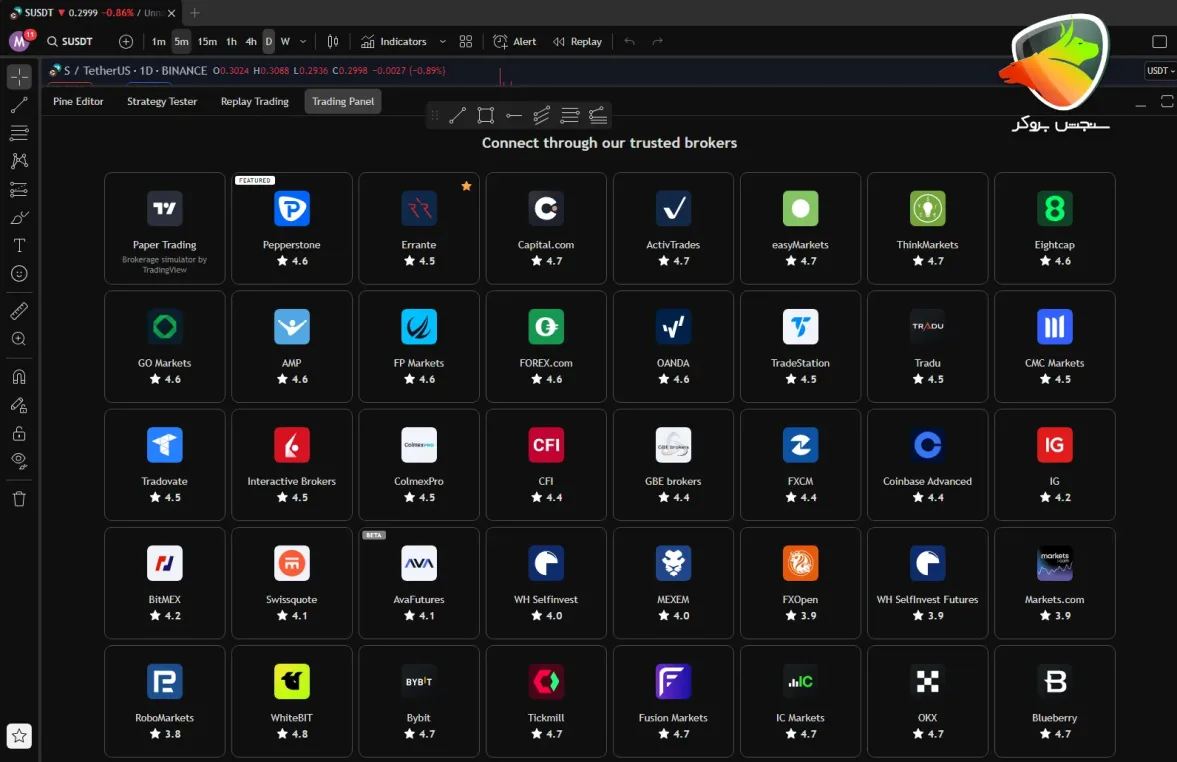This screenshot has width=1177, height=762.
Task: Pick the line tool in floating toolbar
Action: pos(457,115)
